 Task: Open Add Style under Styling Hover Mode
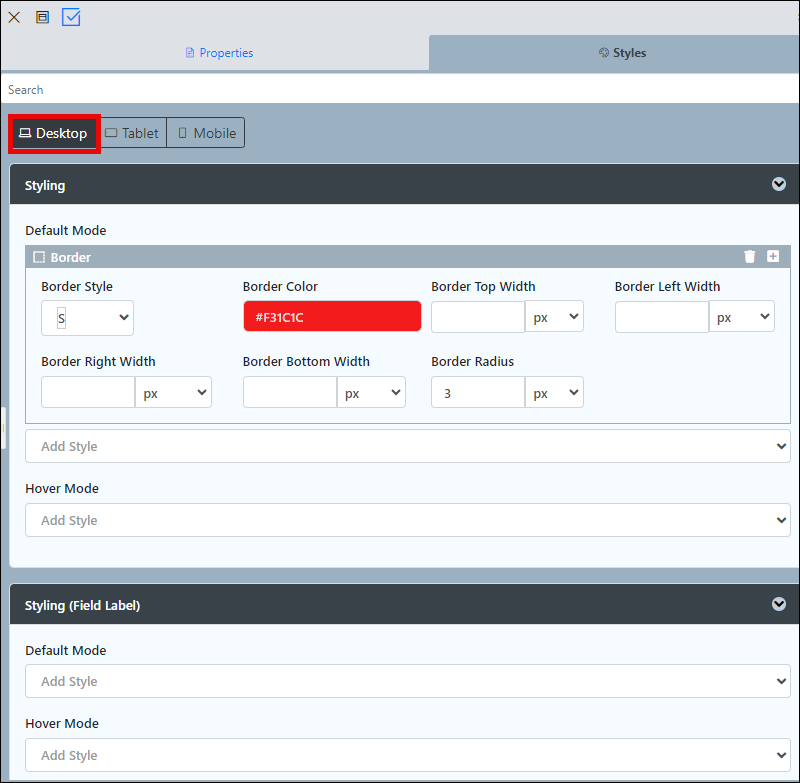coord(408,520)
